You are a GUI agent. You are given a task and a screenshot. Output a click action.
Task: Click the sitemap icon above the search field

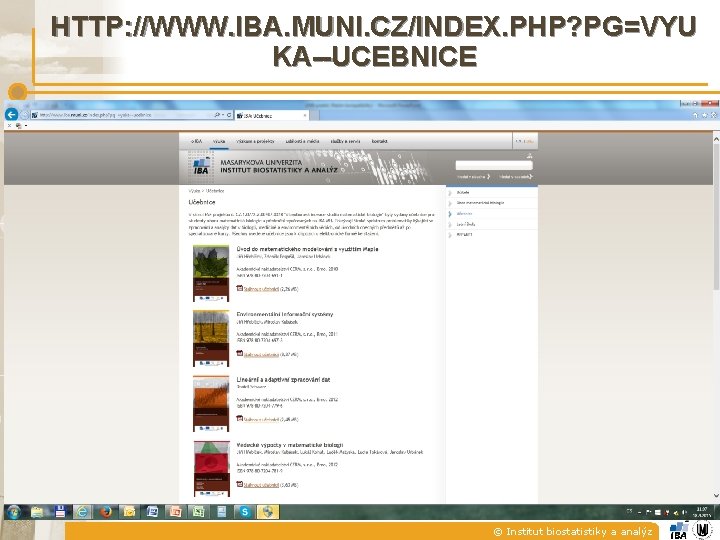click(529, 156)
